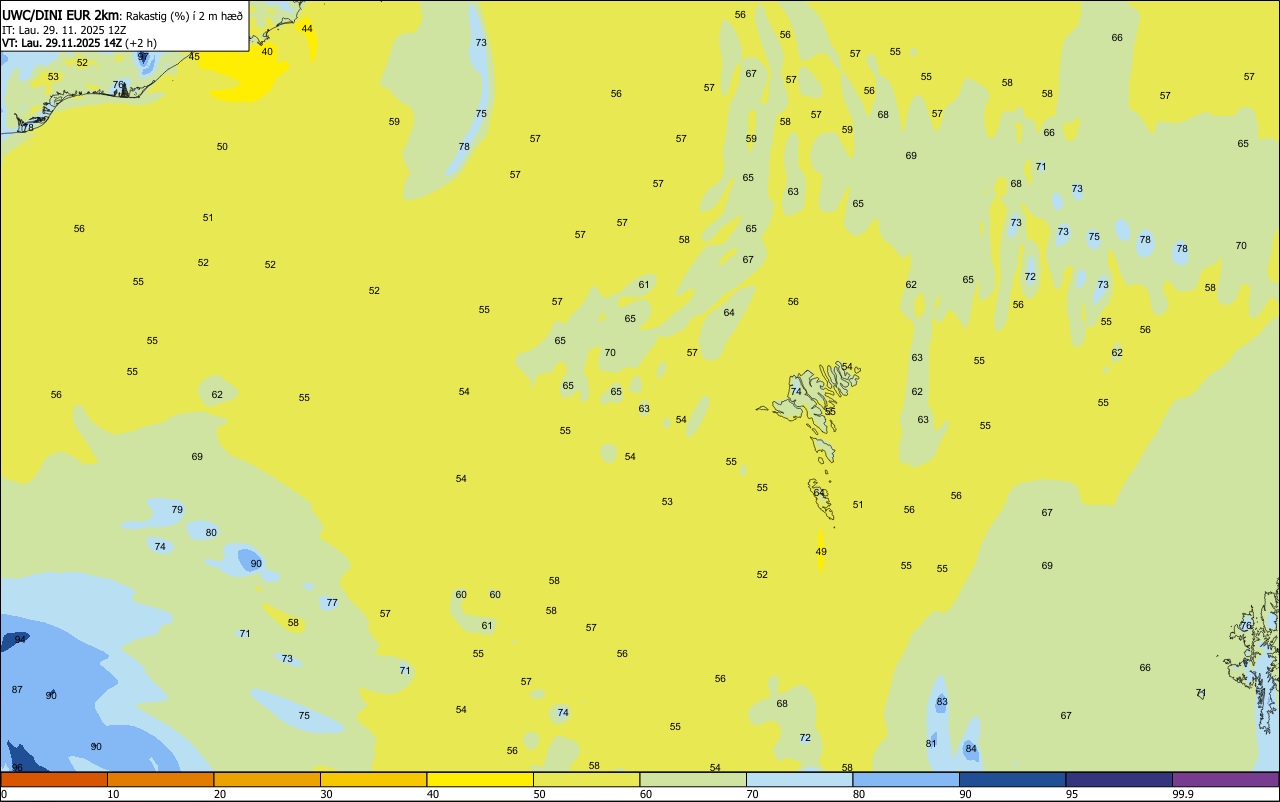Click the 'VT: Lau. 29.11.2025 14Z (+2 h)' line
Viewport: 1280px width, 802px height.
point(79,43)
